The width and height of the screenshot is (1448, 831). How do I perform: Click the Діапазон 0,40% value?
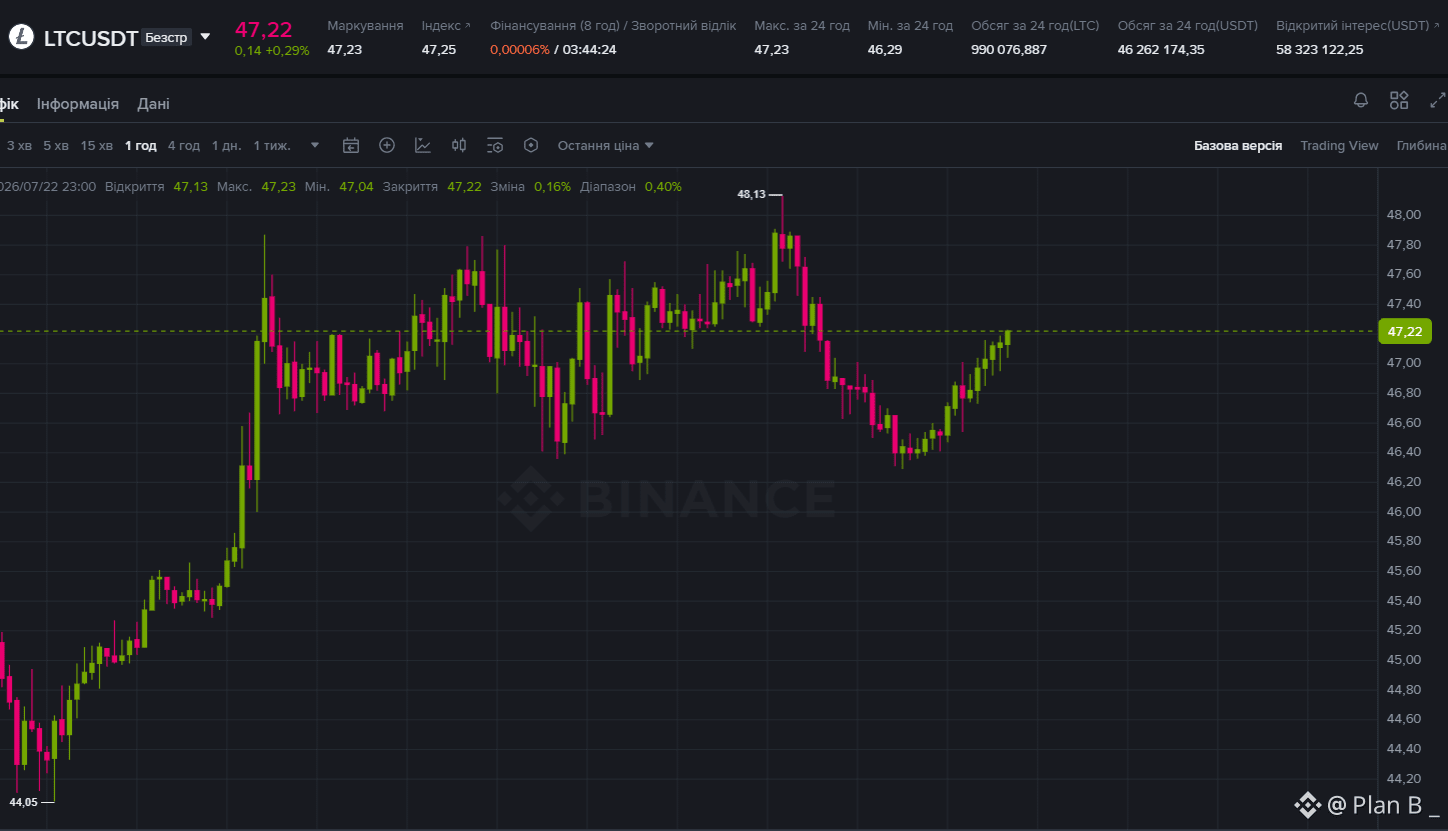point(663,186)
